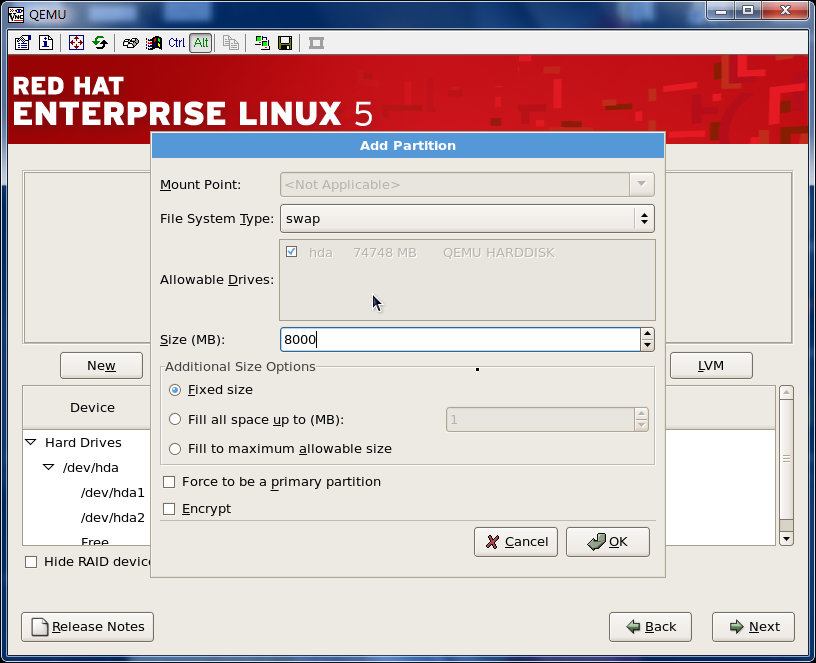816x663 pixels.
Task: Click the fill-up-to MB value field
Action: point(540,419)
